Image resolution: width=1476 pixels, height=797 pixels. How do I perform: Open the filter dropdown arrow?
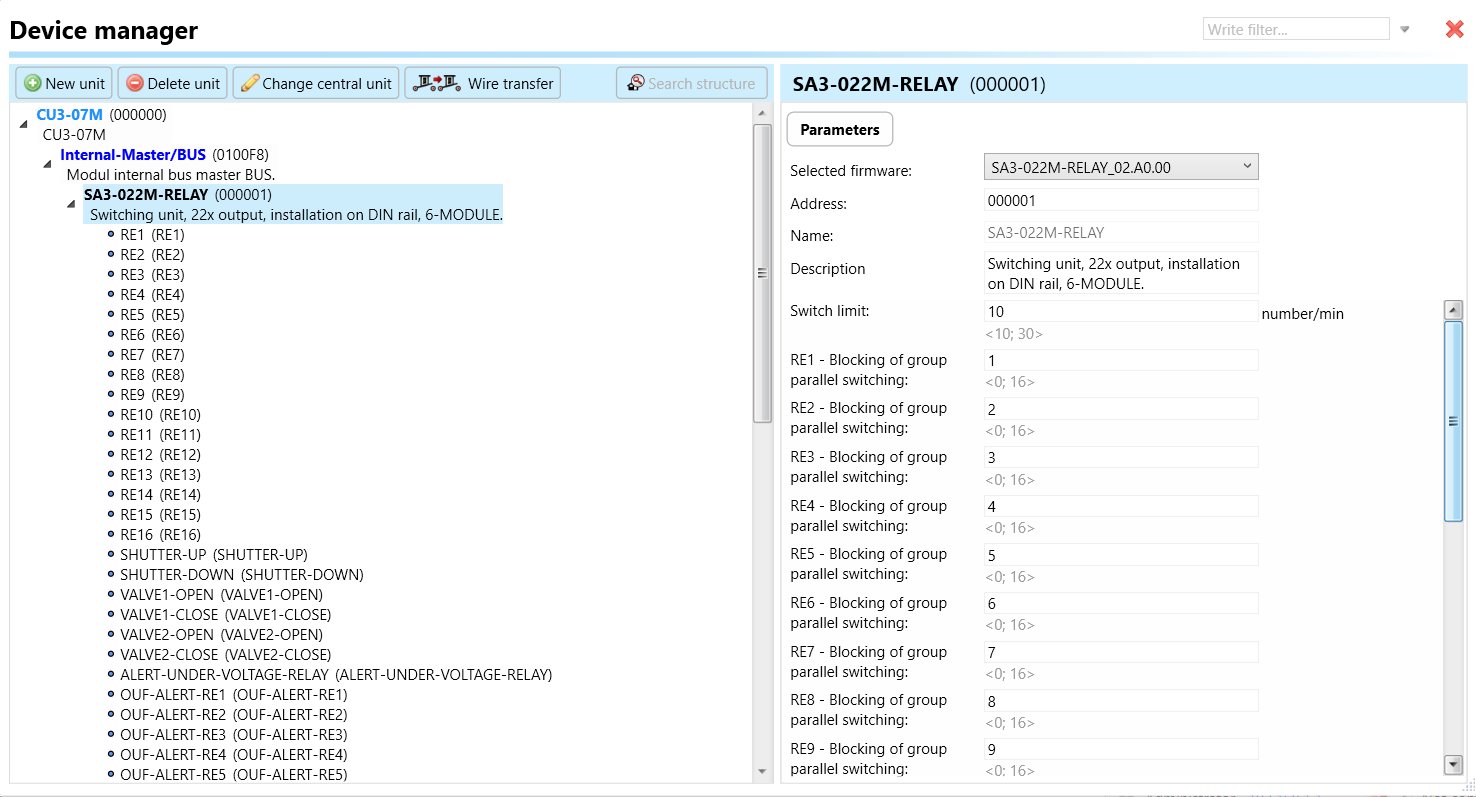click(1405, 30)
